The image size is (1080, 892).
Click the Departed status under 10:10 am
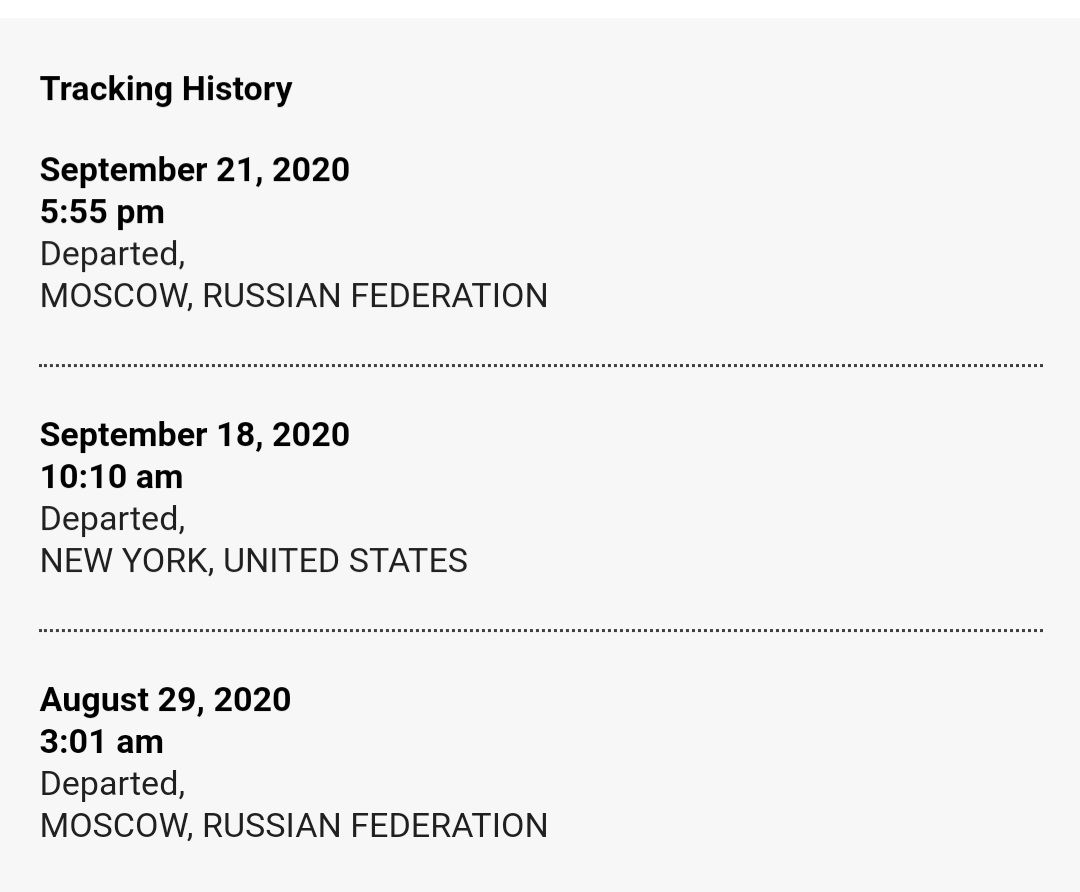[112, 519]
